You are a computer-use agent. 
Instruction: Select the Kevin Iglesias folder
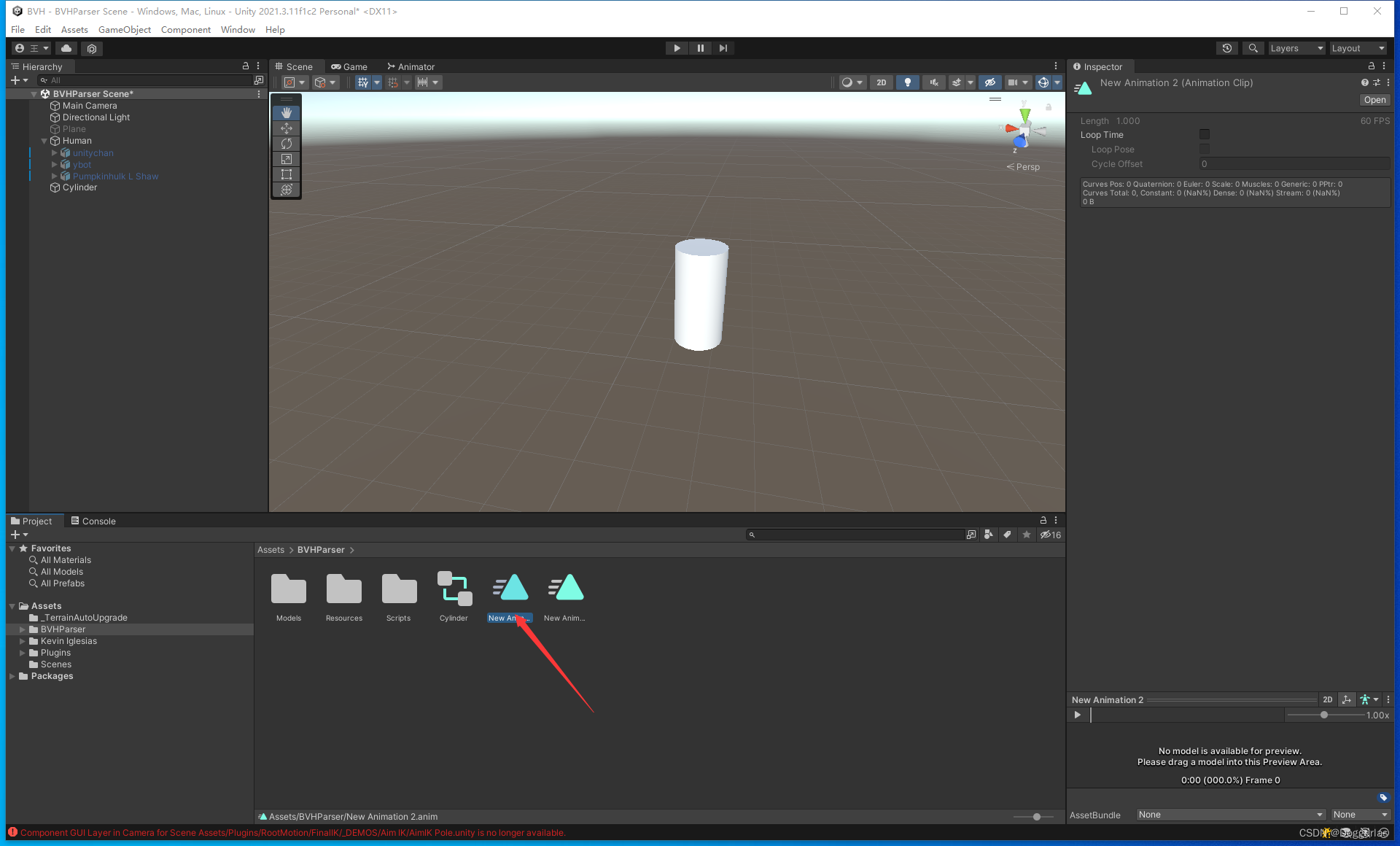69,641
